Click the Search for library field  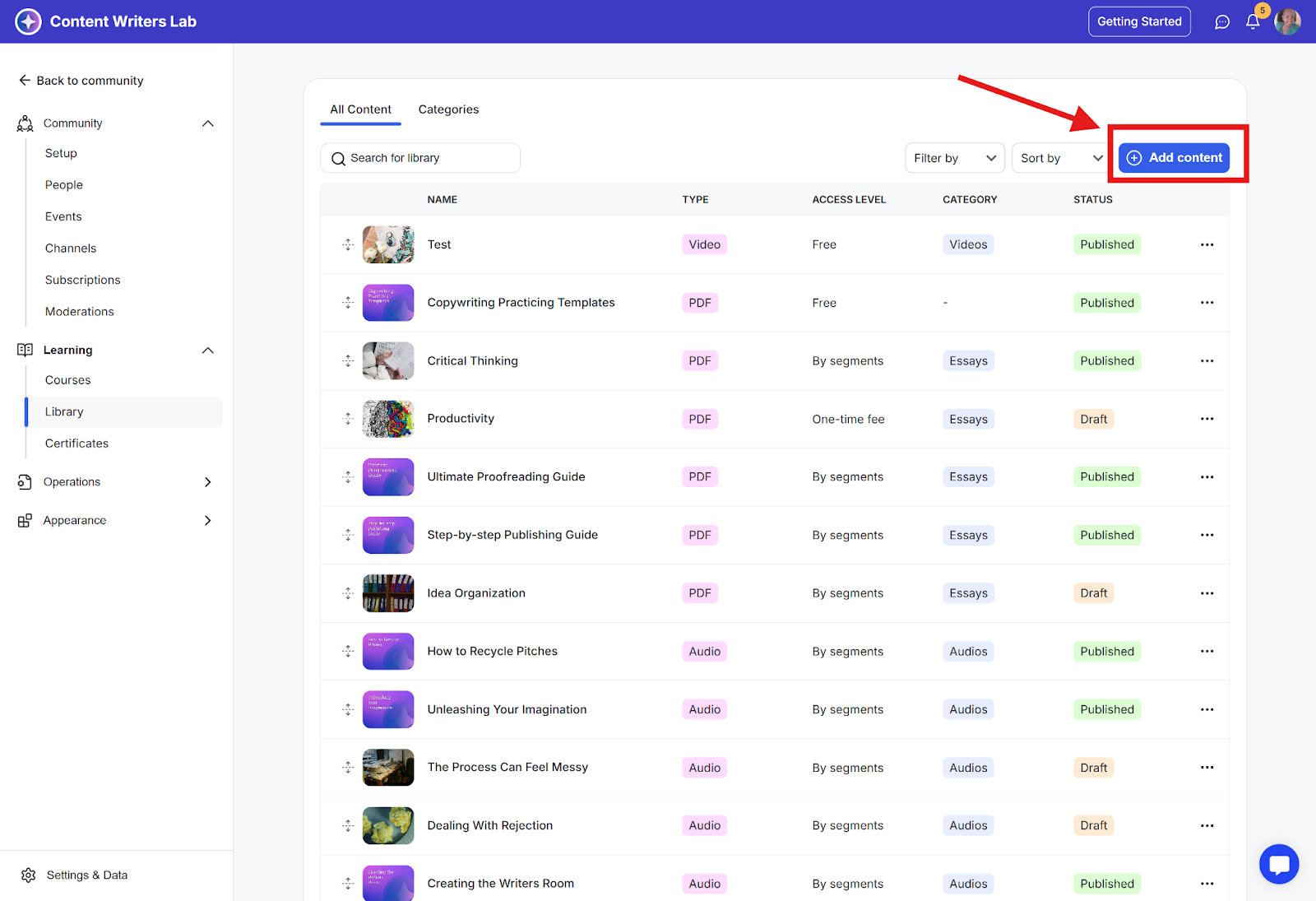click(420, 158)
